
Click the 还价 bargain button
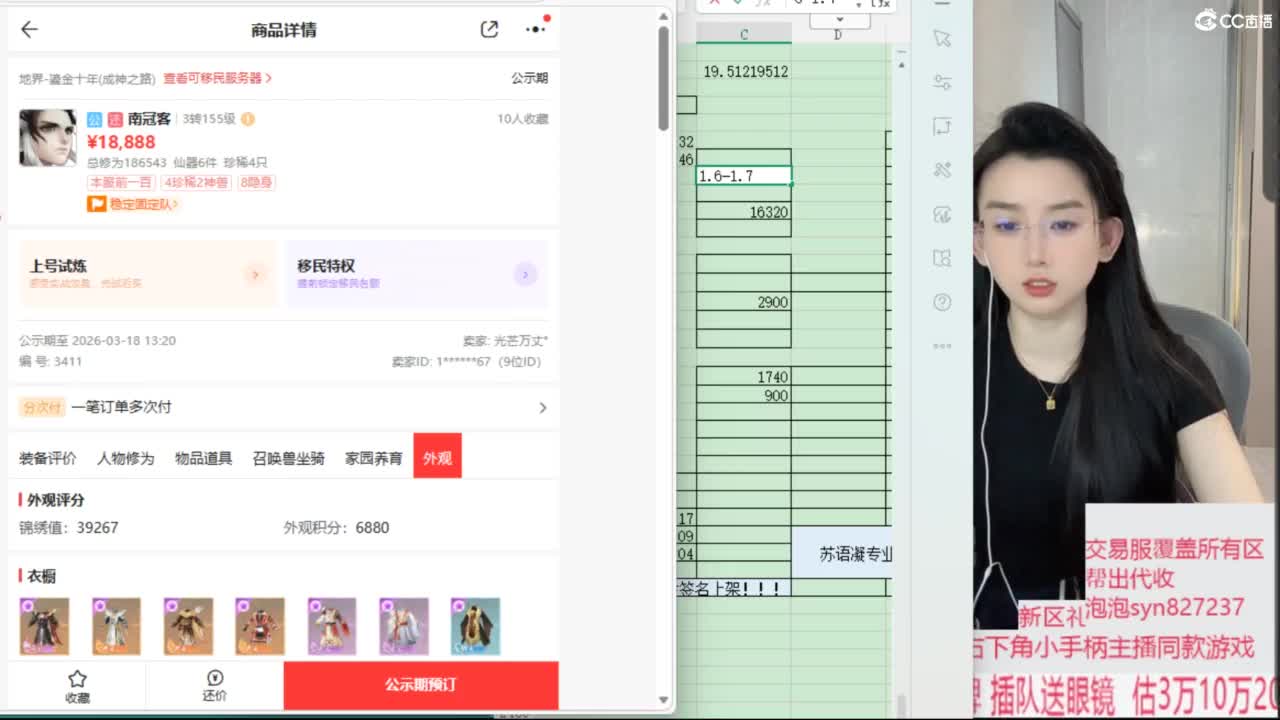coord(215,686)
